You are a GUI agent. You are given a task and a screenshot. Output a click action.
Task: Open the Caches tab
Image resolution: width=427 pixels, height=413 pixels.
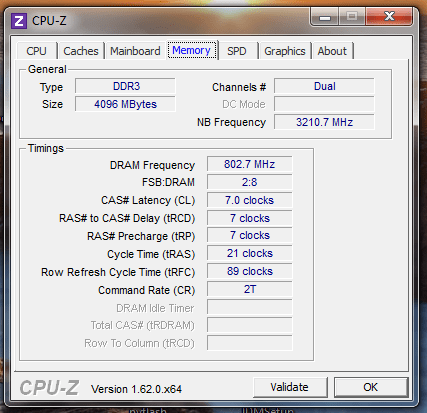pyautogui.click(x=81, y=51)
